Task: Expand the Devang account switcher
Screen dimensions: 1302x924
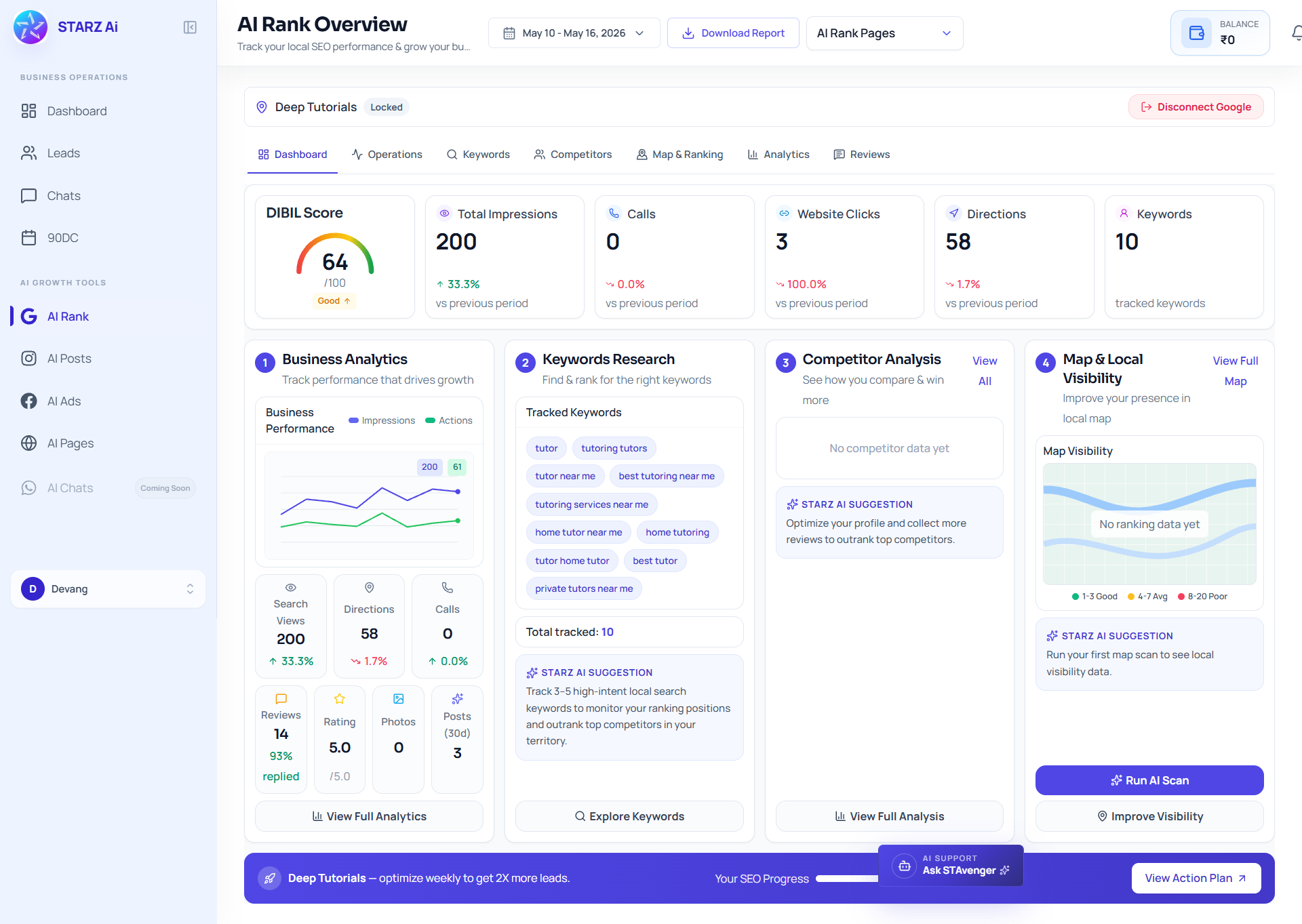Action: (108, 589)
